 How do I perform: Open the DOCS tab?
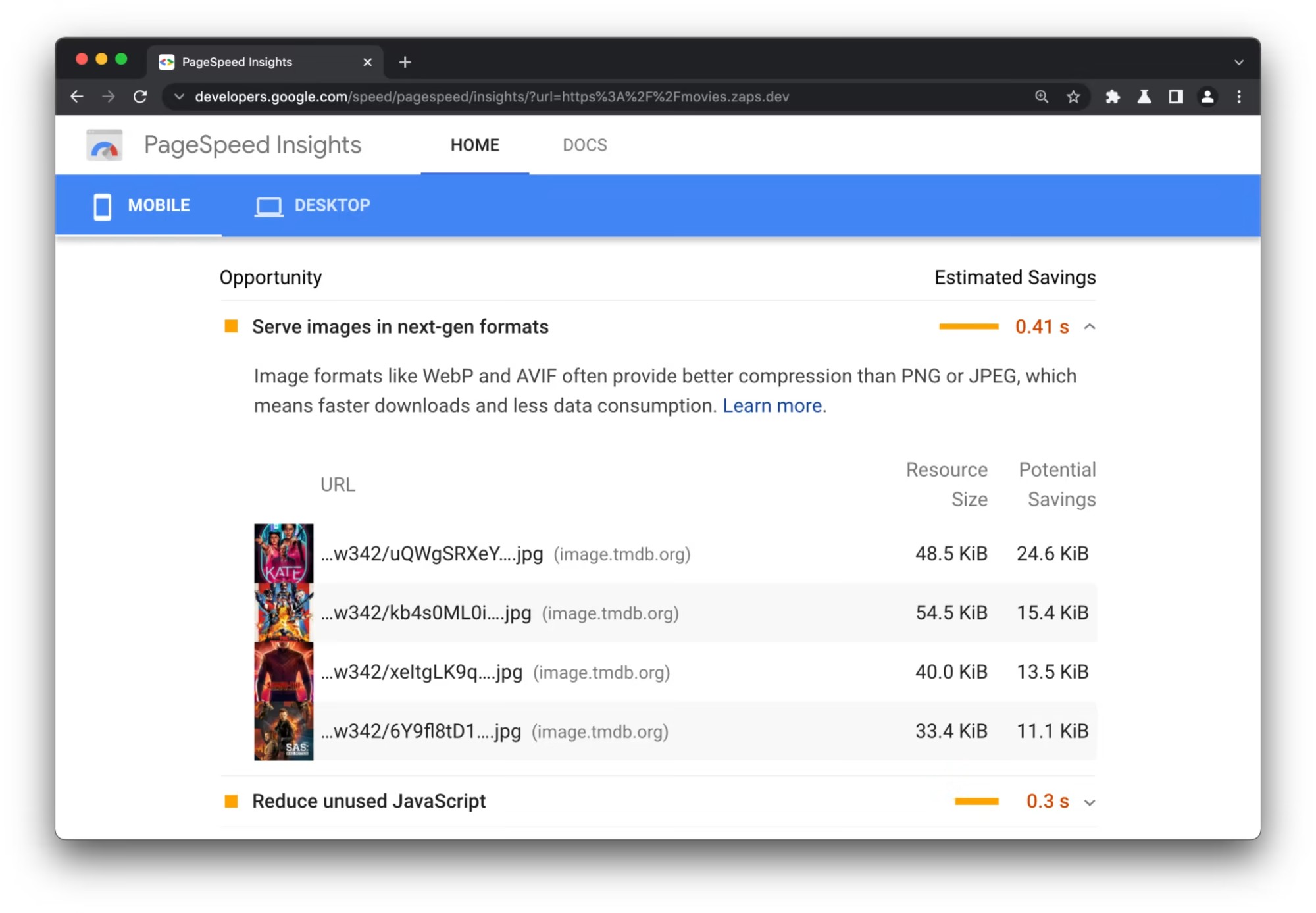coord(585,145)
